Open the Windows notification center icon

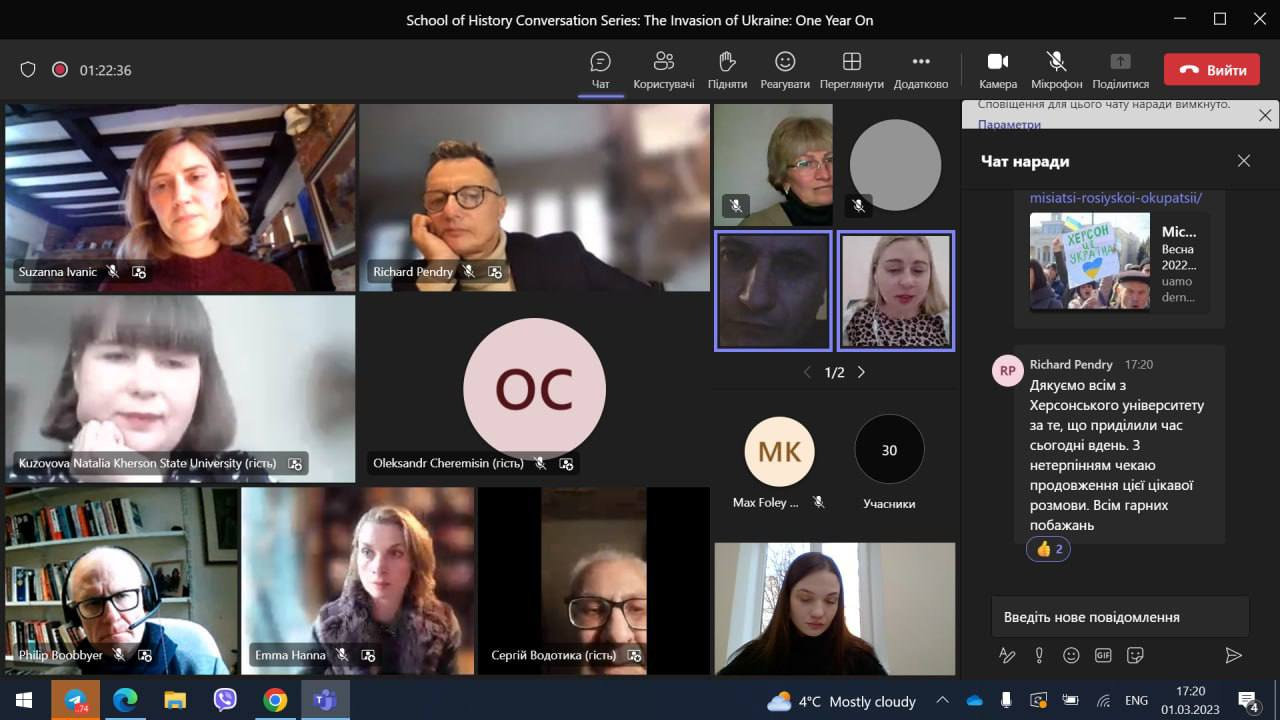[x=1248, y=700]
